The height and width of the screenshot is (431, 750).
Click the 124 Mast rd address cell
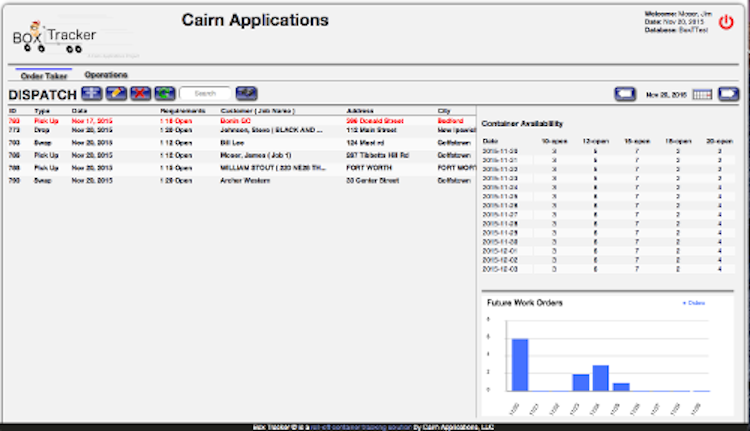click(x=365, y=143)
